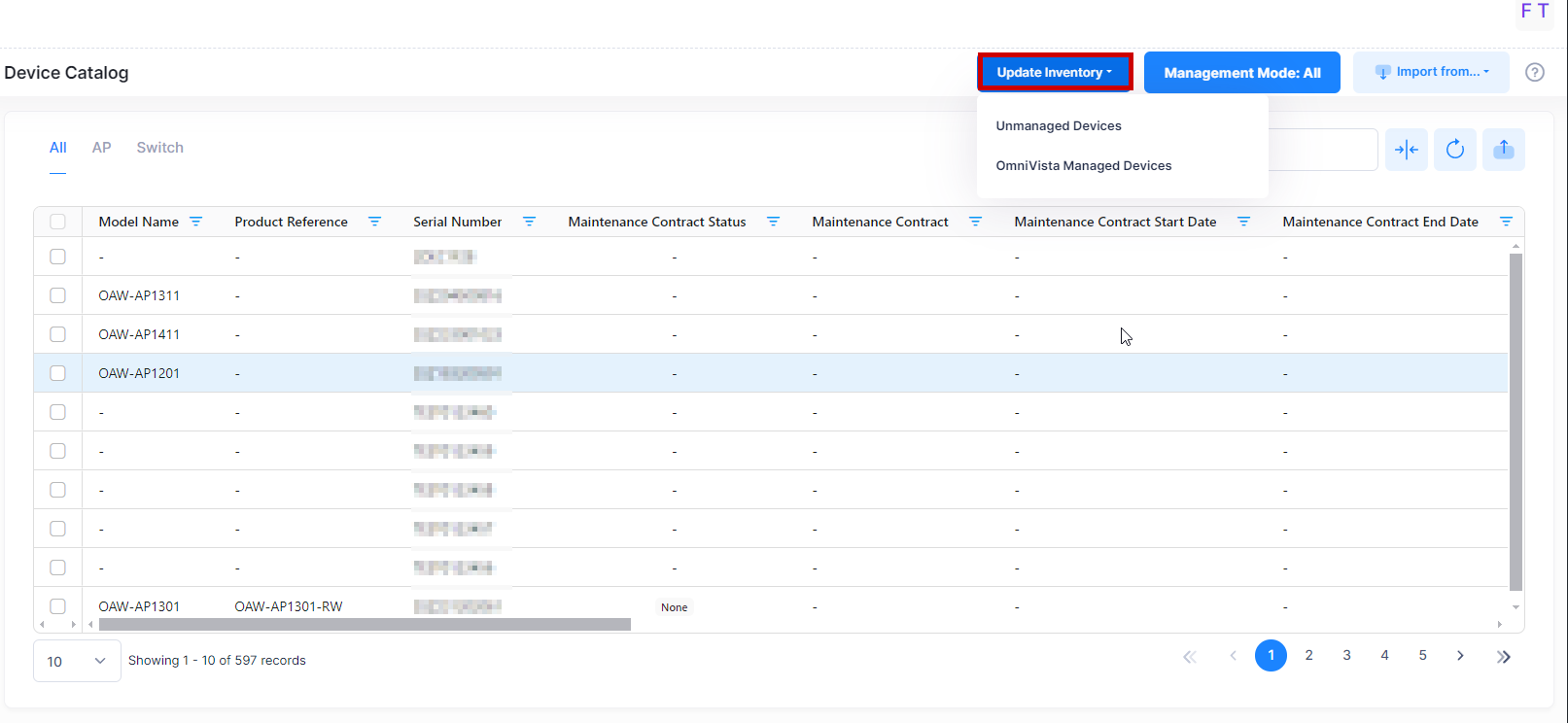Screen dimensions: 1568x723
Task: Open the page size dropdown showing 10
Action: (77, 661)
